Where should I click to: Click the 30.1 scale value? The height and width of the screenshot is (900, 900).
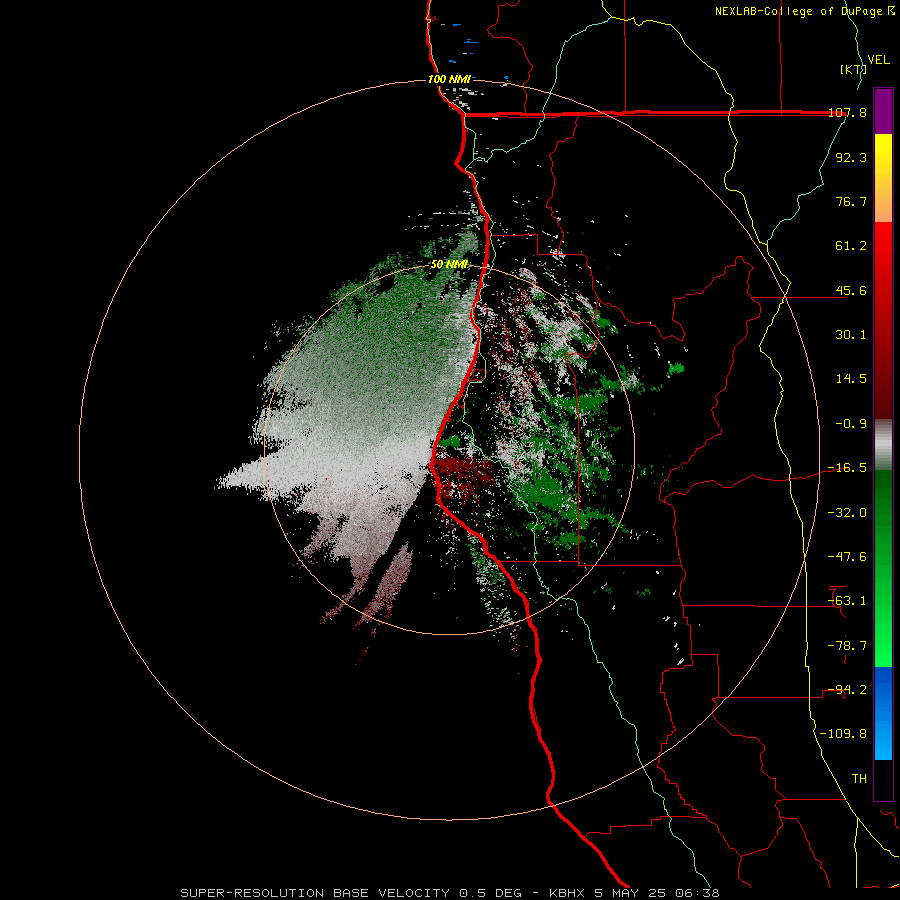(851, 335)
